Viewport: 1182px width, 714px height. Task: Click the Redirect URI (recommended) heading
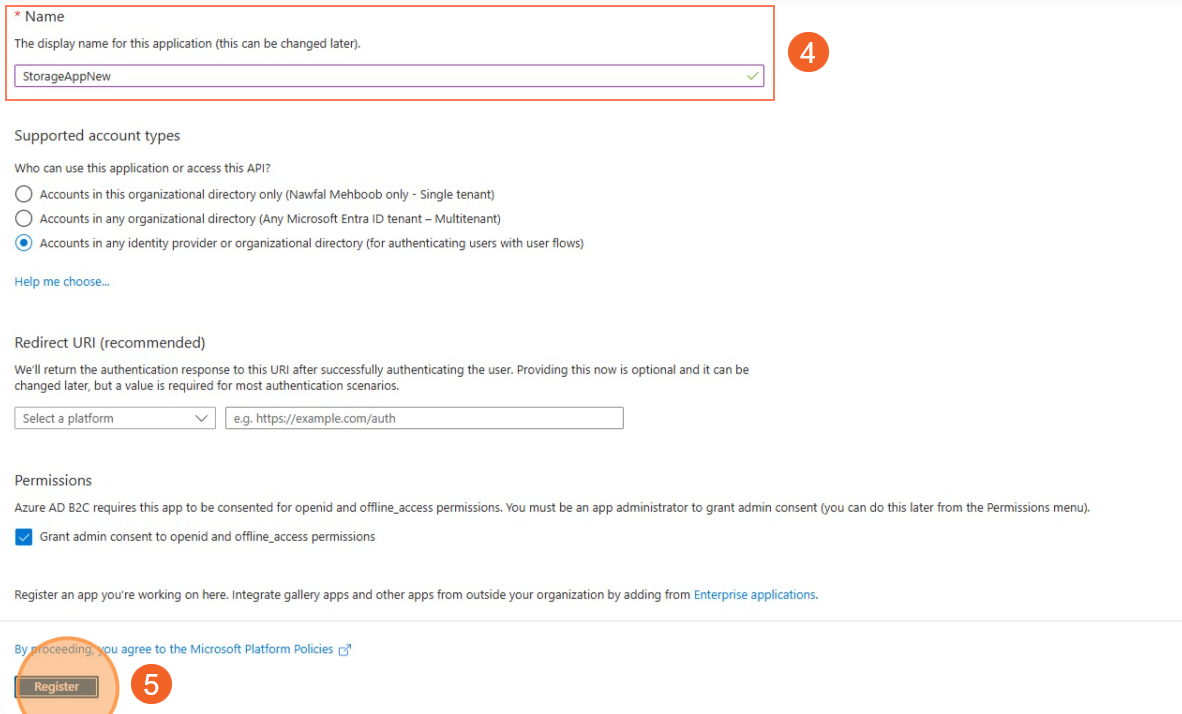coord(110,343)
